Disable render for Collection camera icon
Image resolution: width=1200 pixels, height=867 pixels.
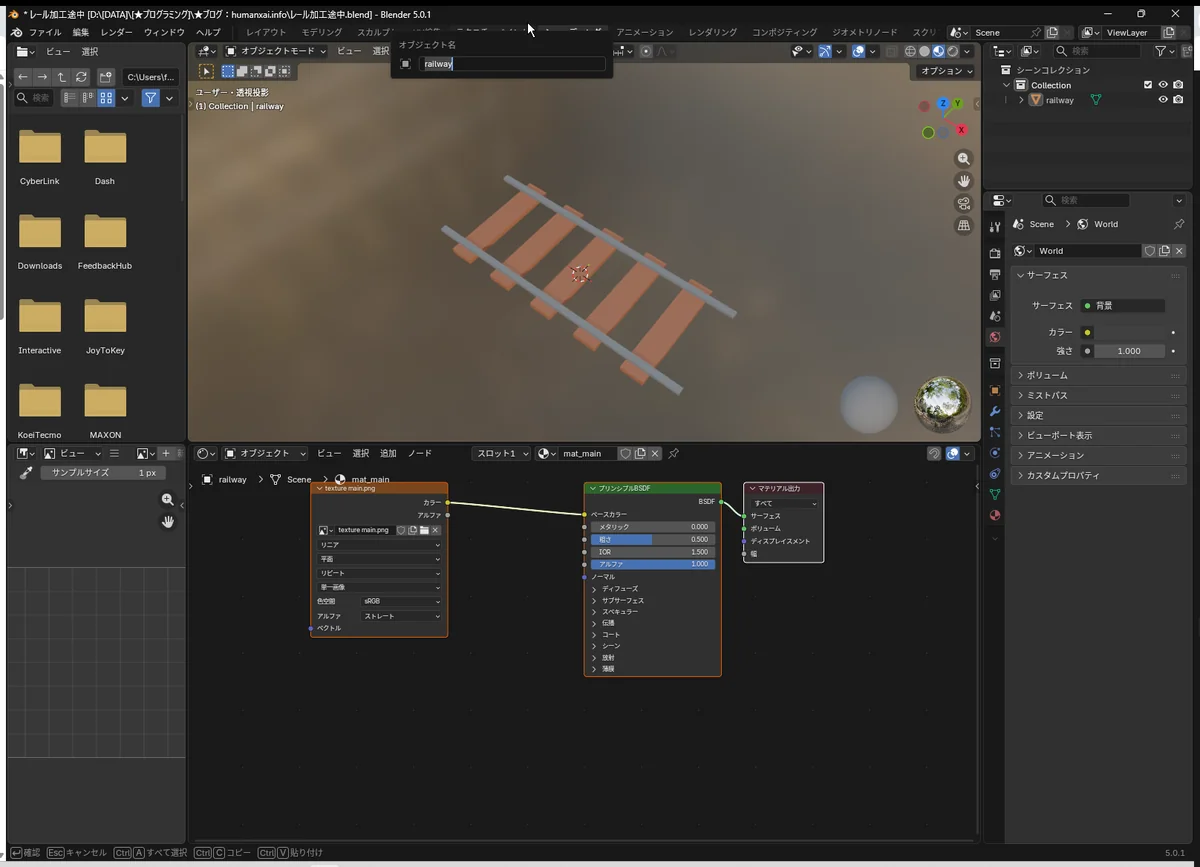point(1178,85)
